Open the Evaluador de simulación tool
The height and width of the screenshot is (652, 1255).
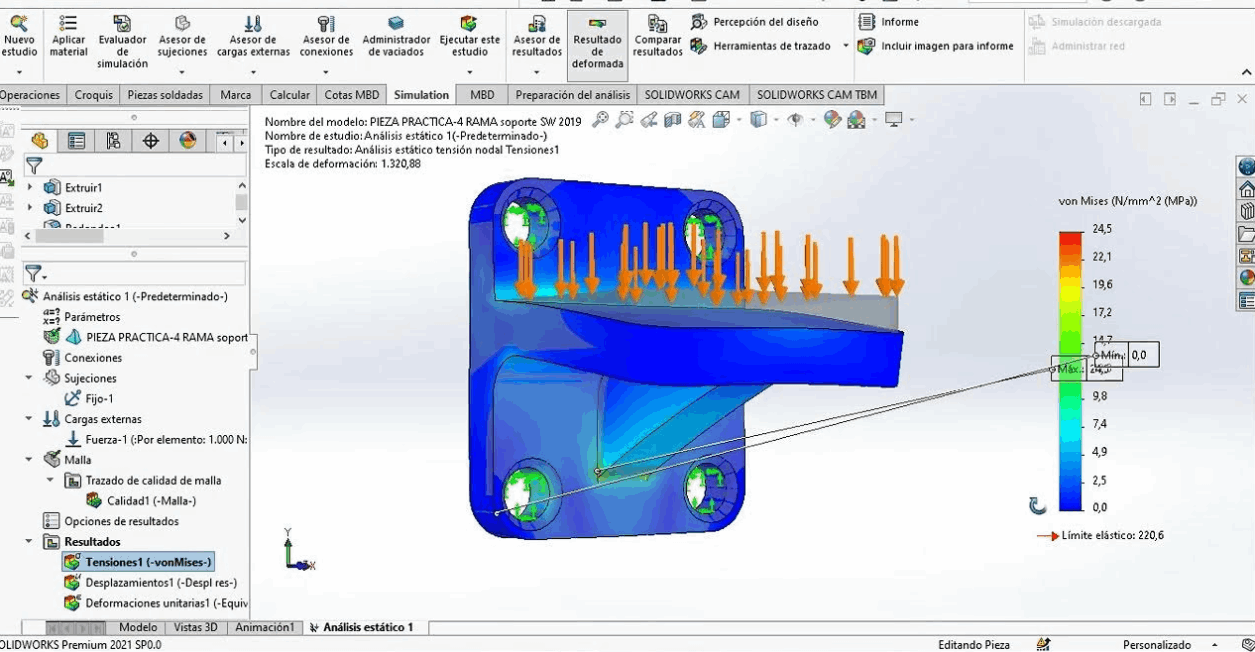(x=122, y=41)
